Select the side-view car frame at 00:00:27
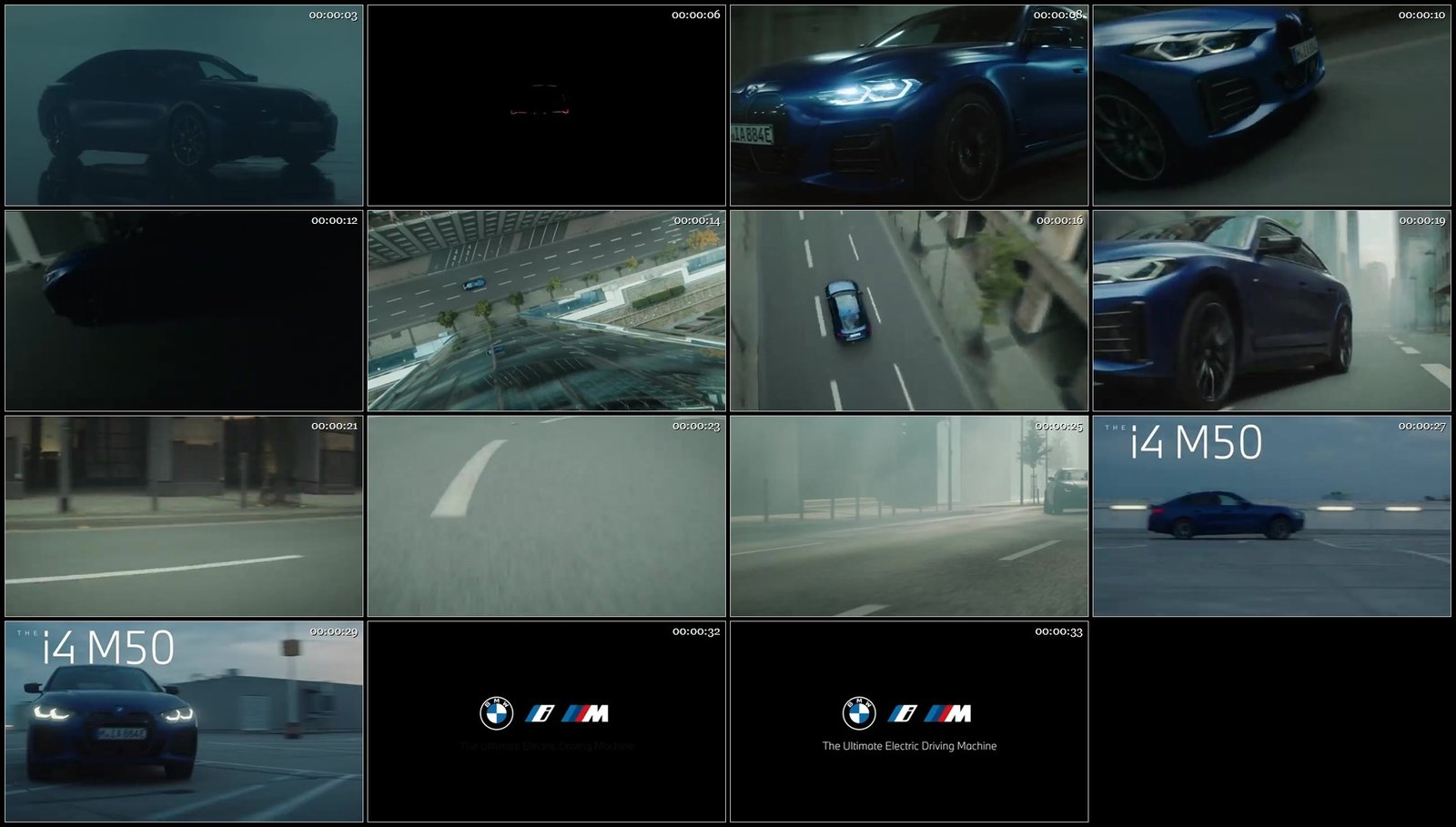Screen dimensions: 1456x827 (1272, 517)
